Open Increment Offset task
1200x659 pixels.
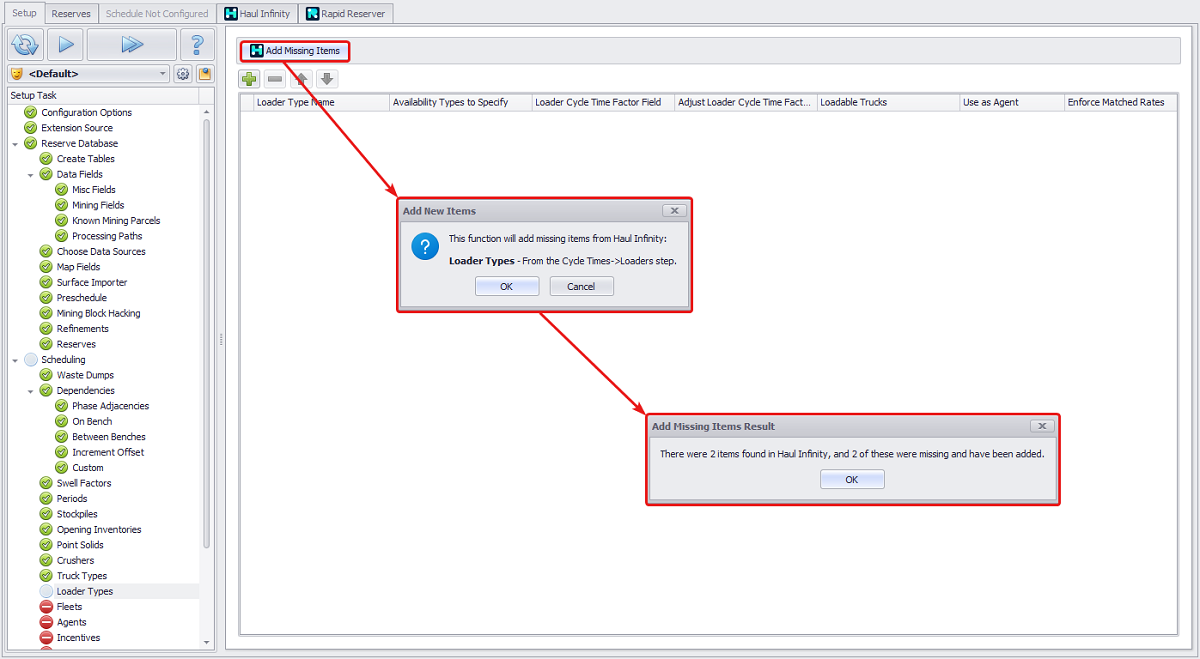coord(107,453)
